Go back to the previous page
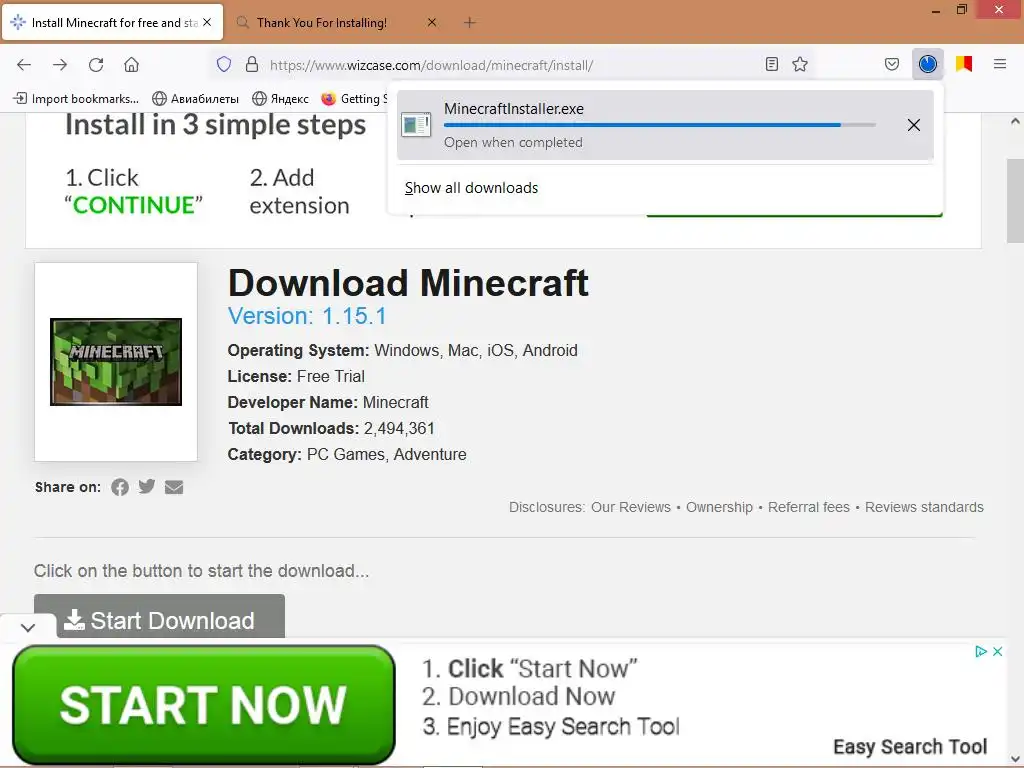The height and width of the screenshot is (768, 1024). [x=24, y=65]
